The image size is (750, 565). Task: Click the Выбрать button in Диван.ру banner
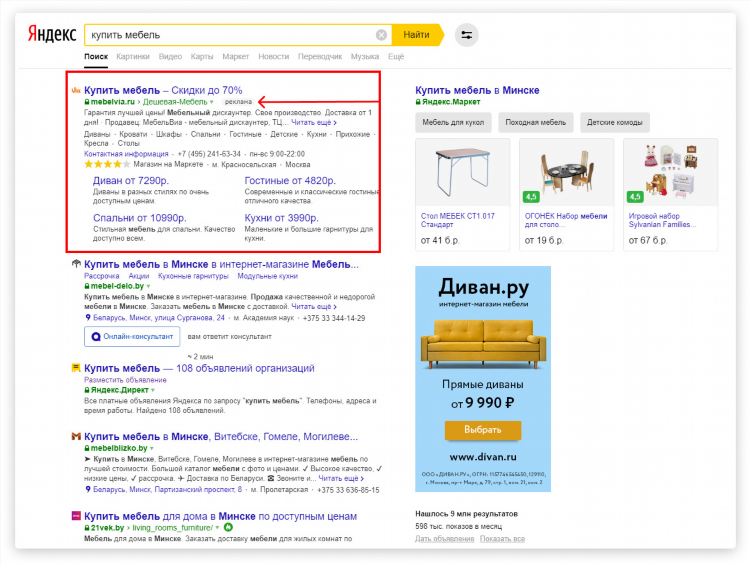coord(483,430)
